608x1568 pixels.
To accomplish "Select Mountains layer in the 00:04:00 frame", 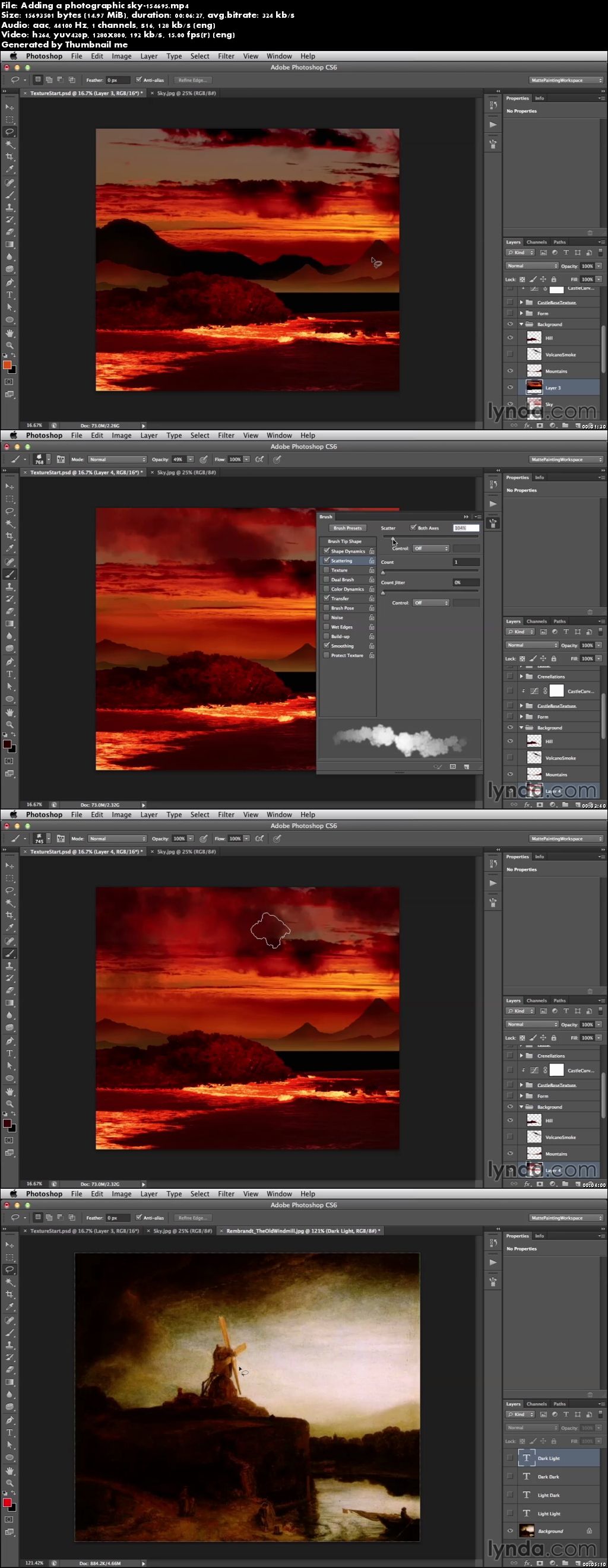I will tap(559, 1154).
